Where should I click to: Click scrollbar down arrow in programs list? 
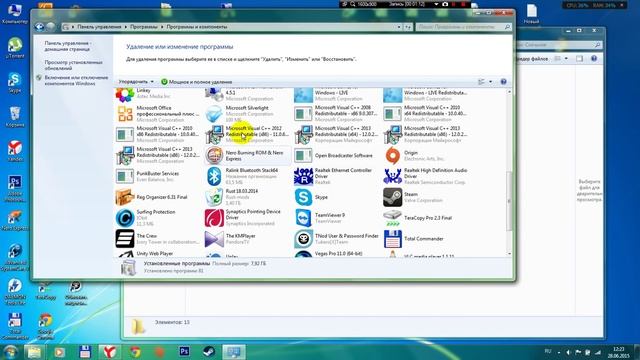tap(509, 254)
